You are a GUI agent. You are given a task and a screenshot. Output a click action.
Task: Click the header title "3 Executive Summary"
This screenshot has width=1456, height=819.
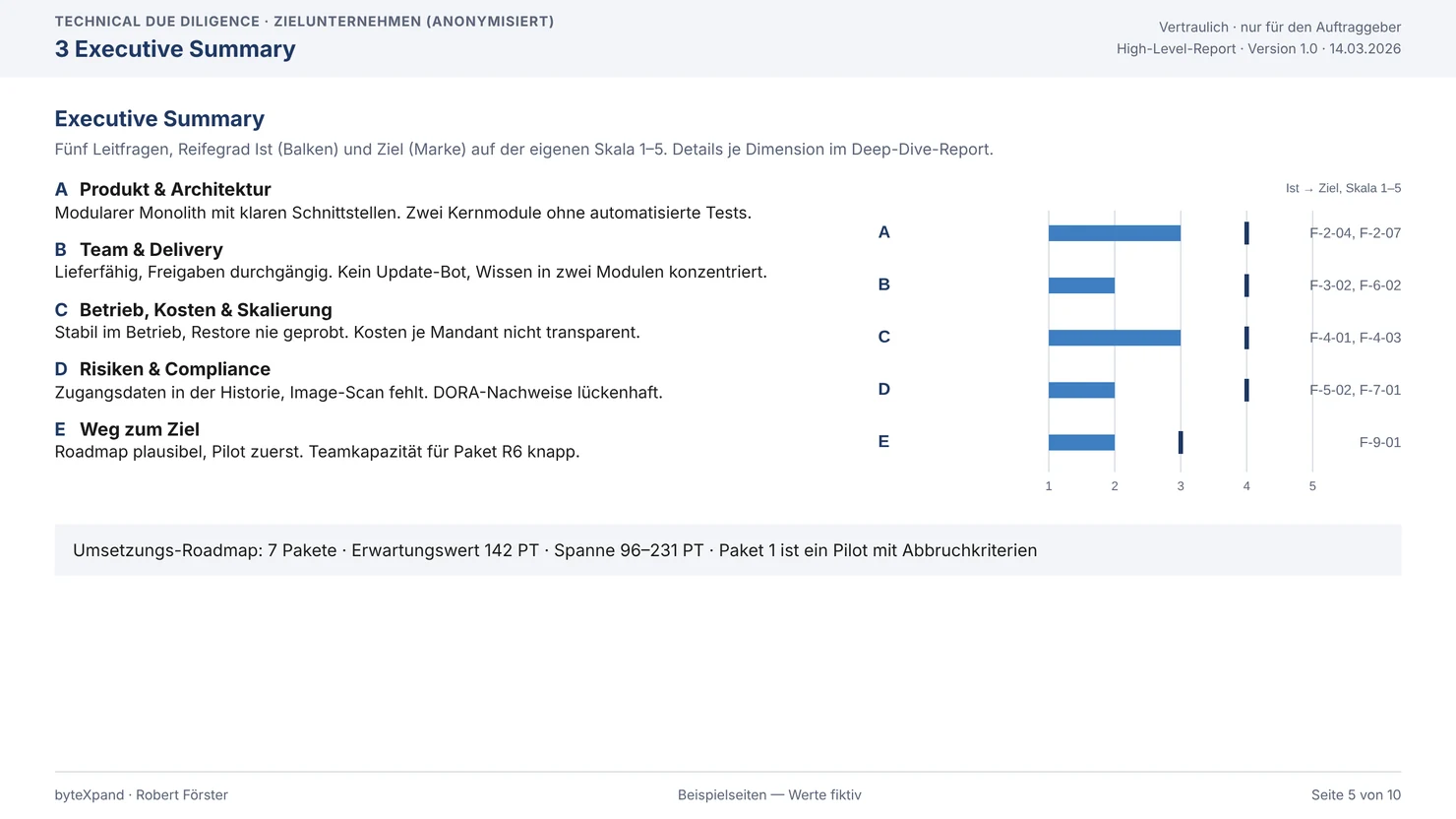tap(175, 49)
